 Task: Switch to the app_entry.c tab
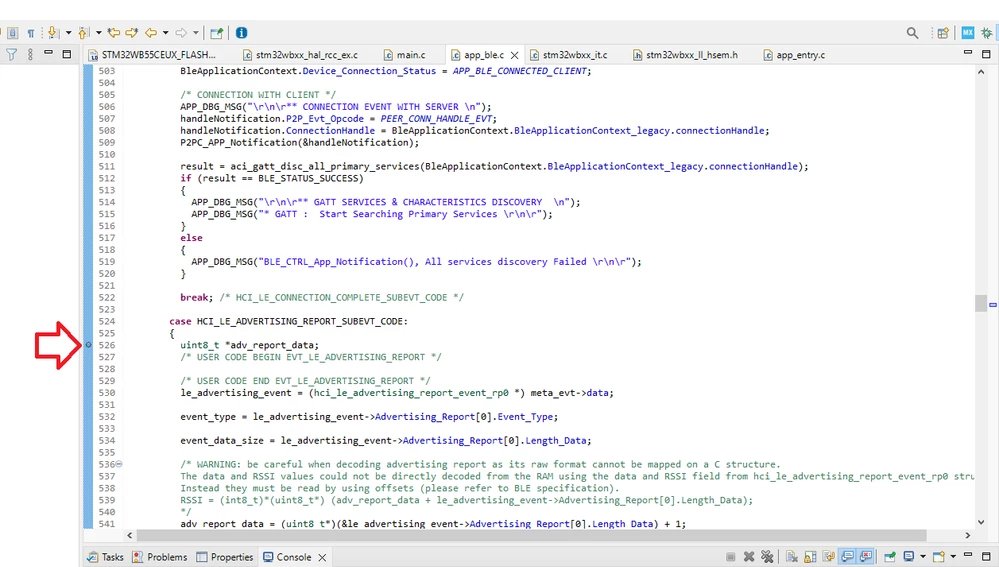click(x=794, y=55)
